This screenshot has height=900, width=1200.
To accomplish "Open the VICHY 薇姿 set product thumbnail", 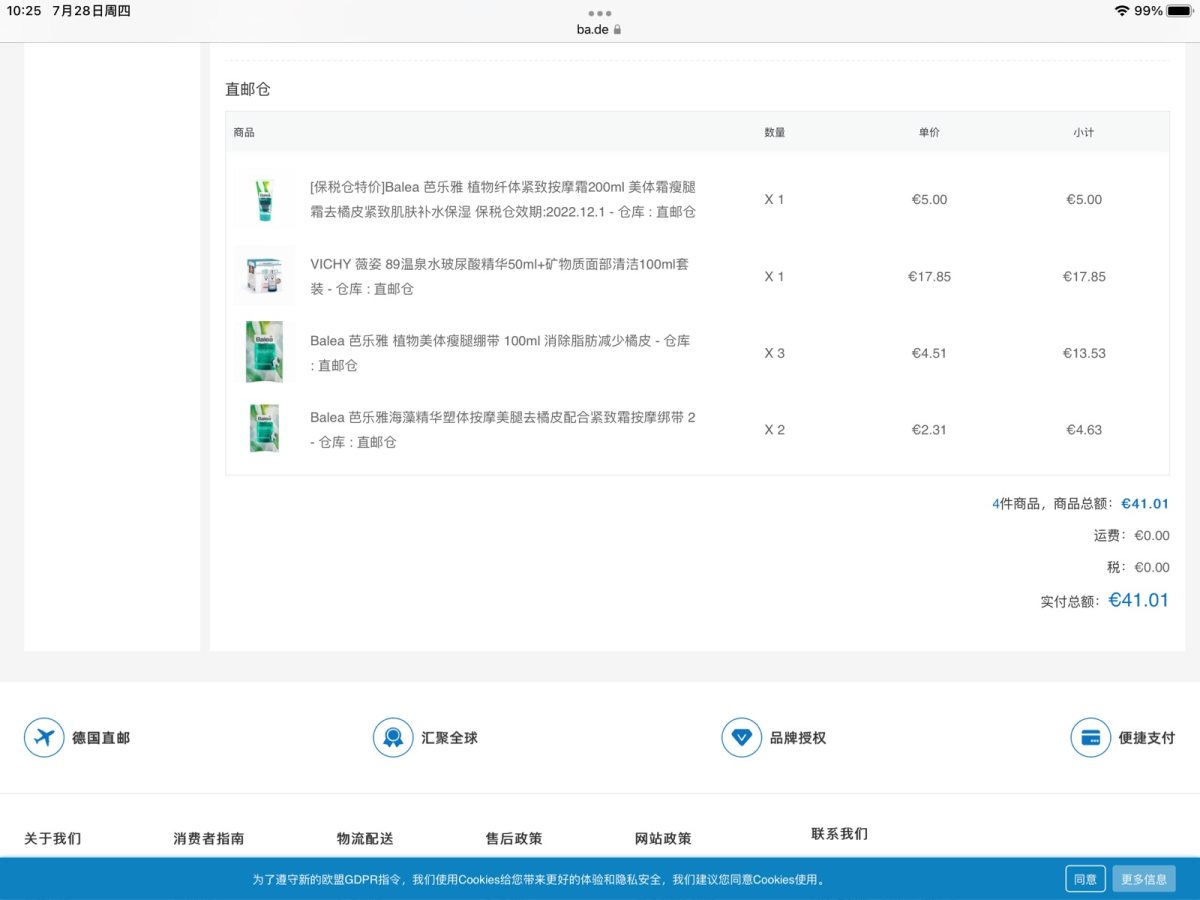I will click(x=264, y=276).
